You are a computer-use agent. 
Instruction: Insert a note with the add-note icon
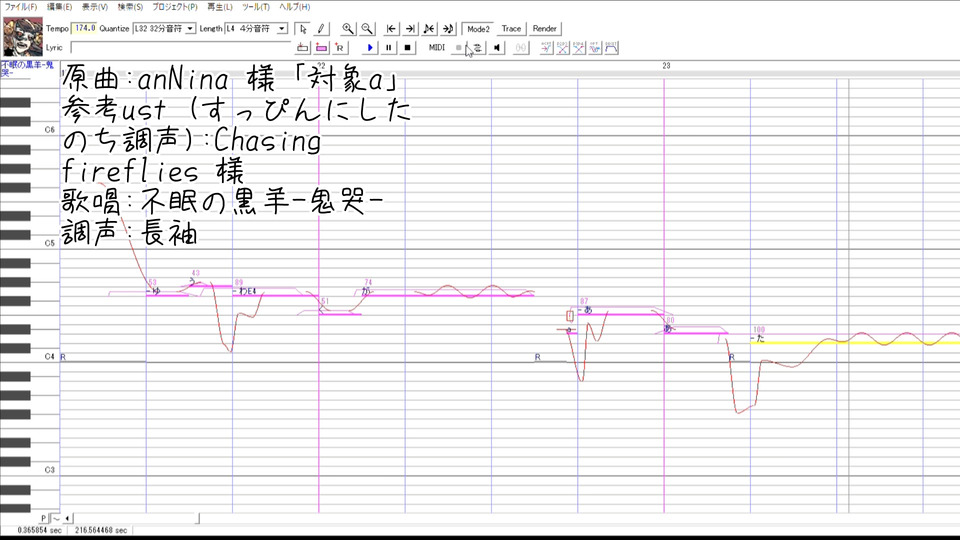(x=302, y=48)
